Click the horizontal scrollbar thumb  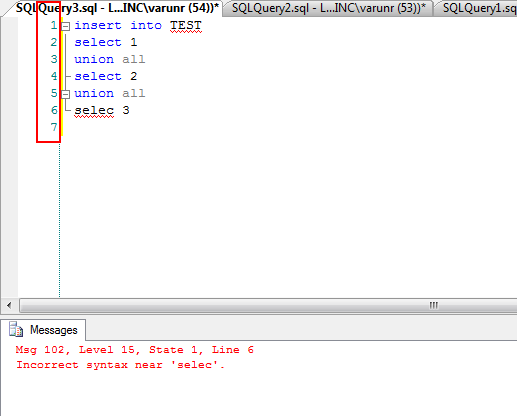(268, 305)
